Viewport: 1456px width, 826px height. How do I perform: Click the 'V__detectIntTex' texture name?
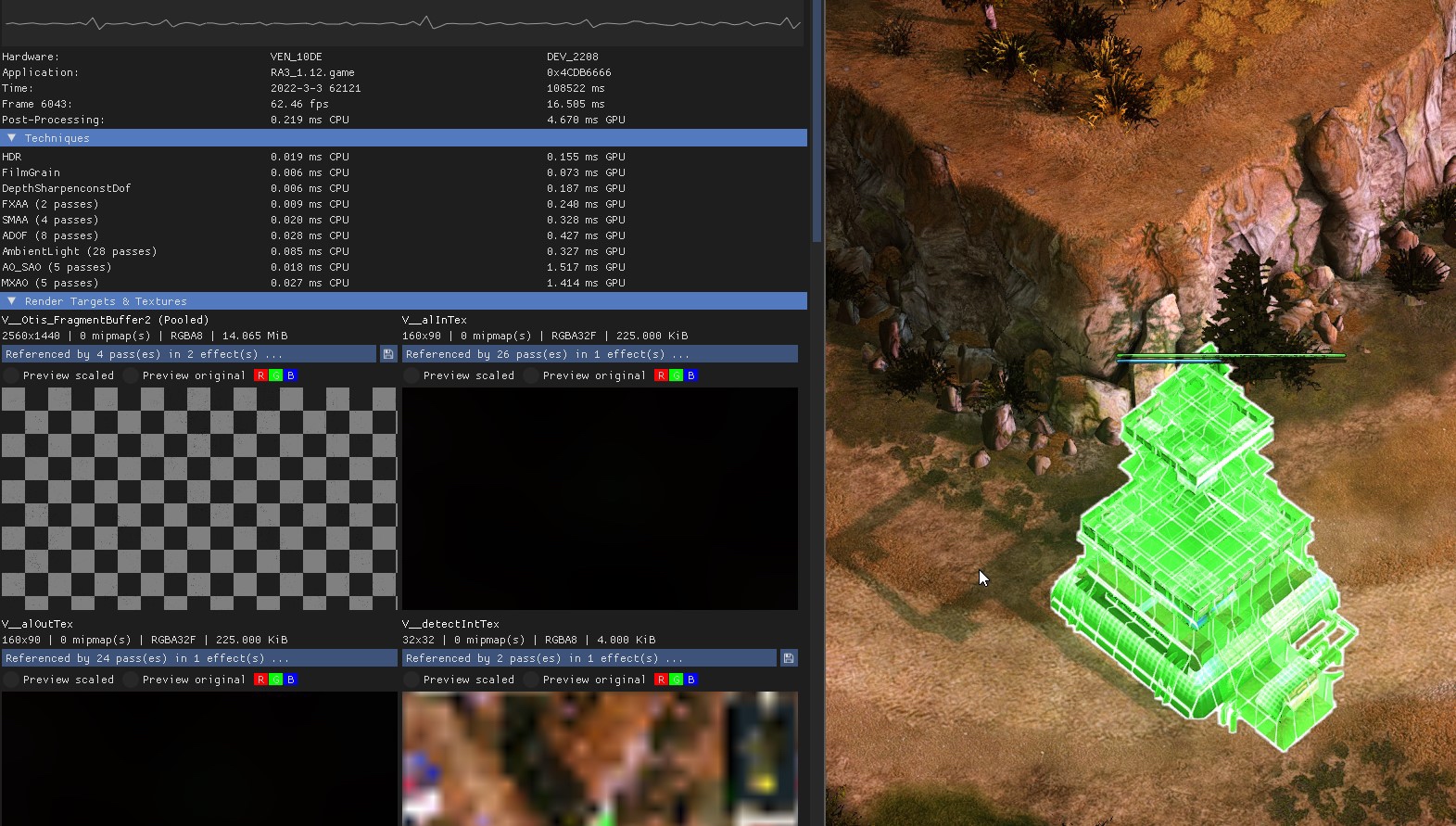click(x=450, y=624)
